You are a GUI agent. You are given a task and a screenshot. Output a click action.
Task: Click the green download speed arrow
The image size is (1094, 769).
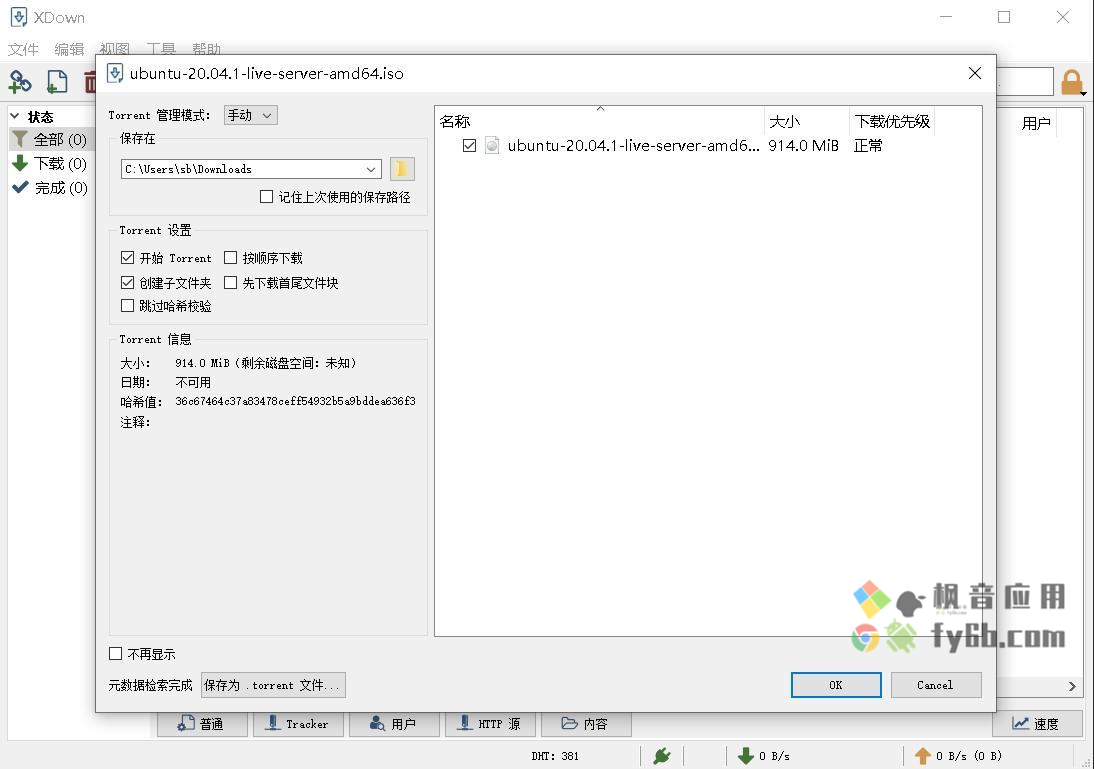coord(745,755)
